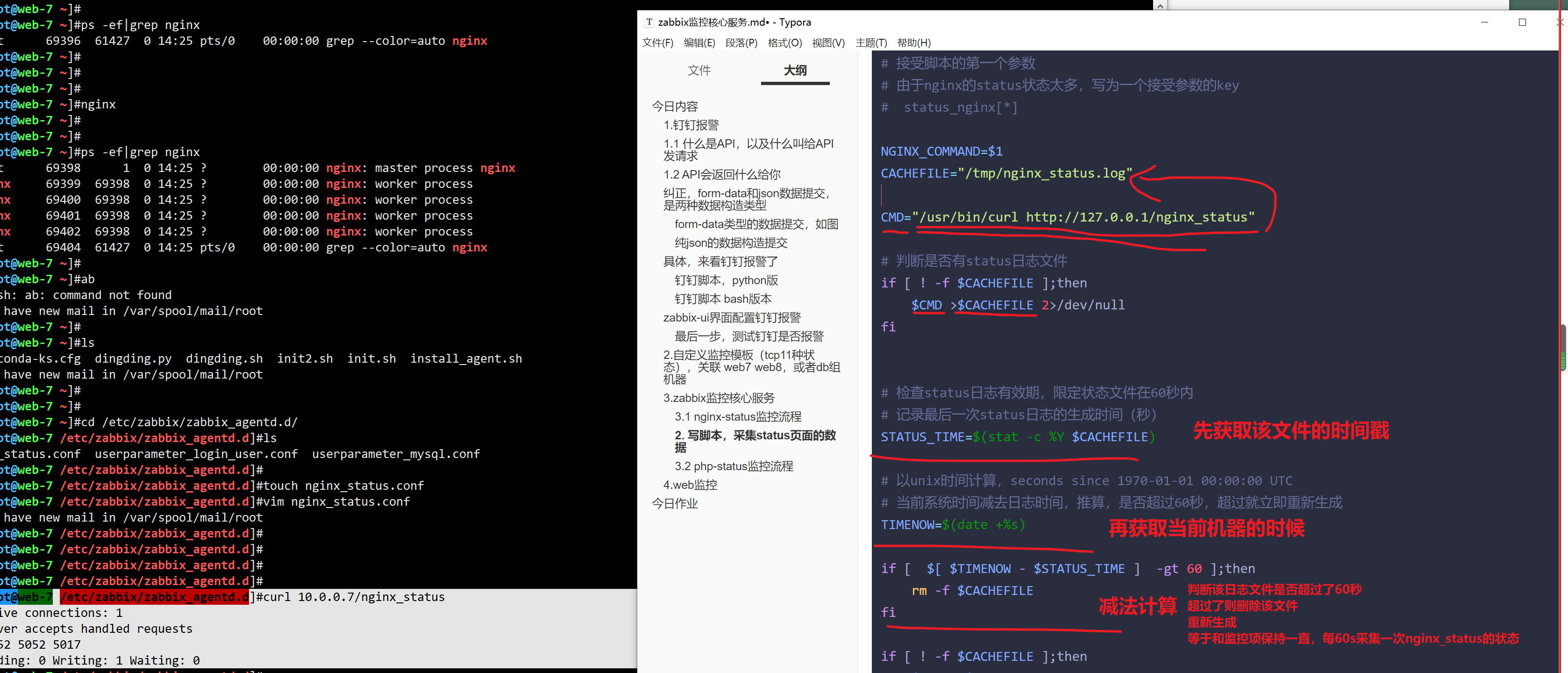The image size is (1568, 673).
Task: Open the 格式(O) menu
Action: pos(784,43)
